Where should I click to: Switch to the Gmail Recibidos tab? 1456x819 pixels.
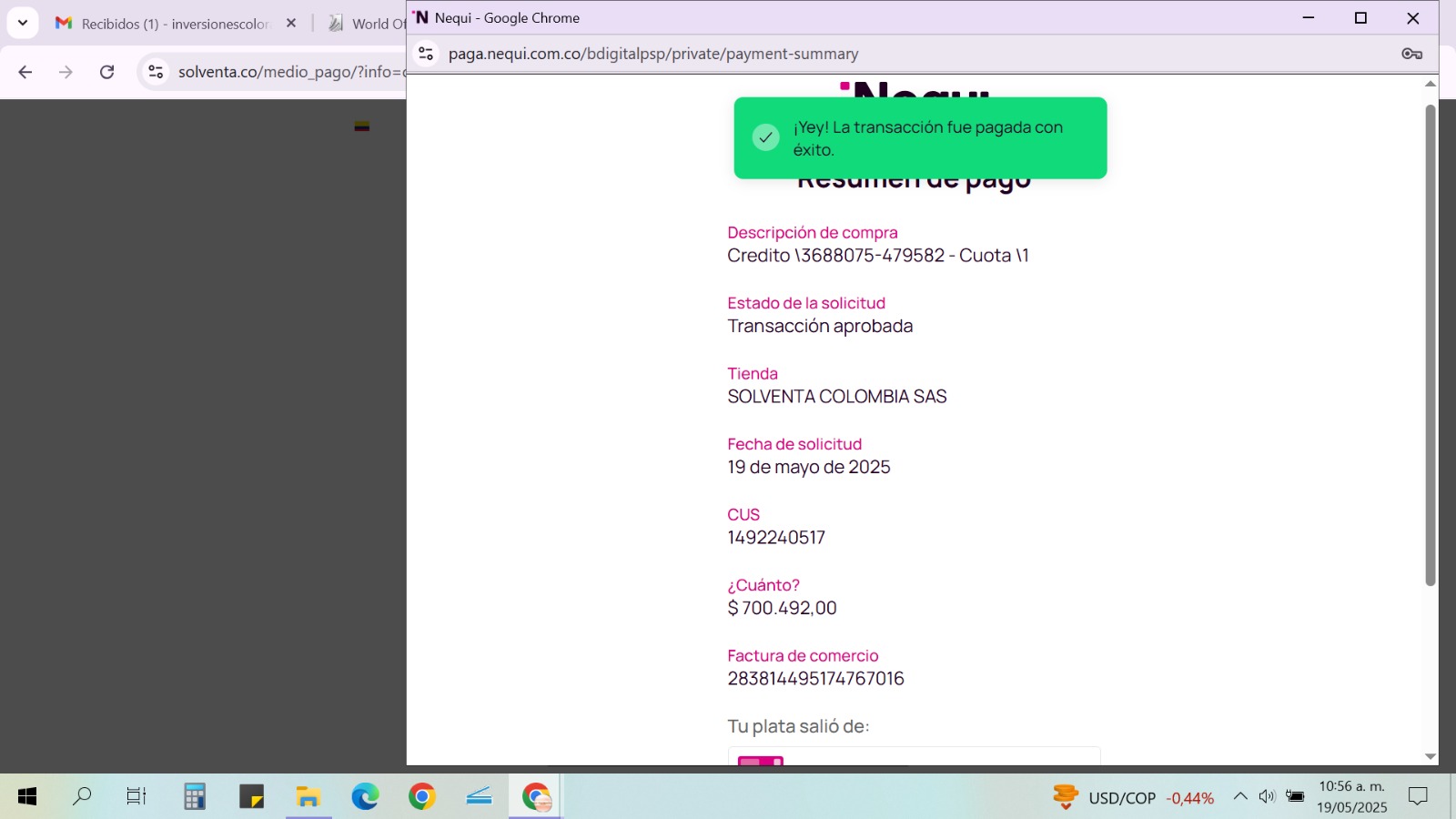click(173, 24)
